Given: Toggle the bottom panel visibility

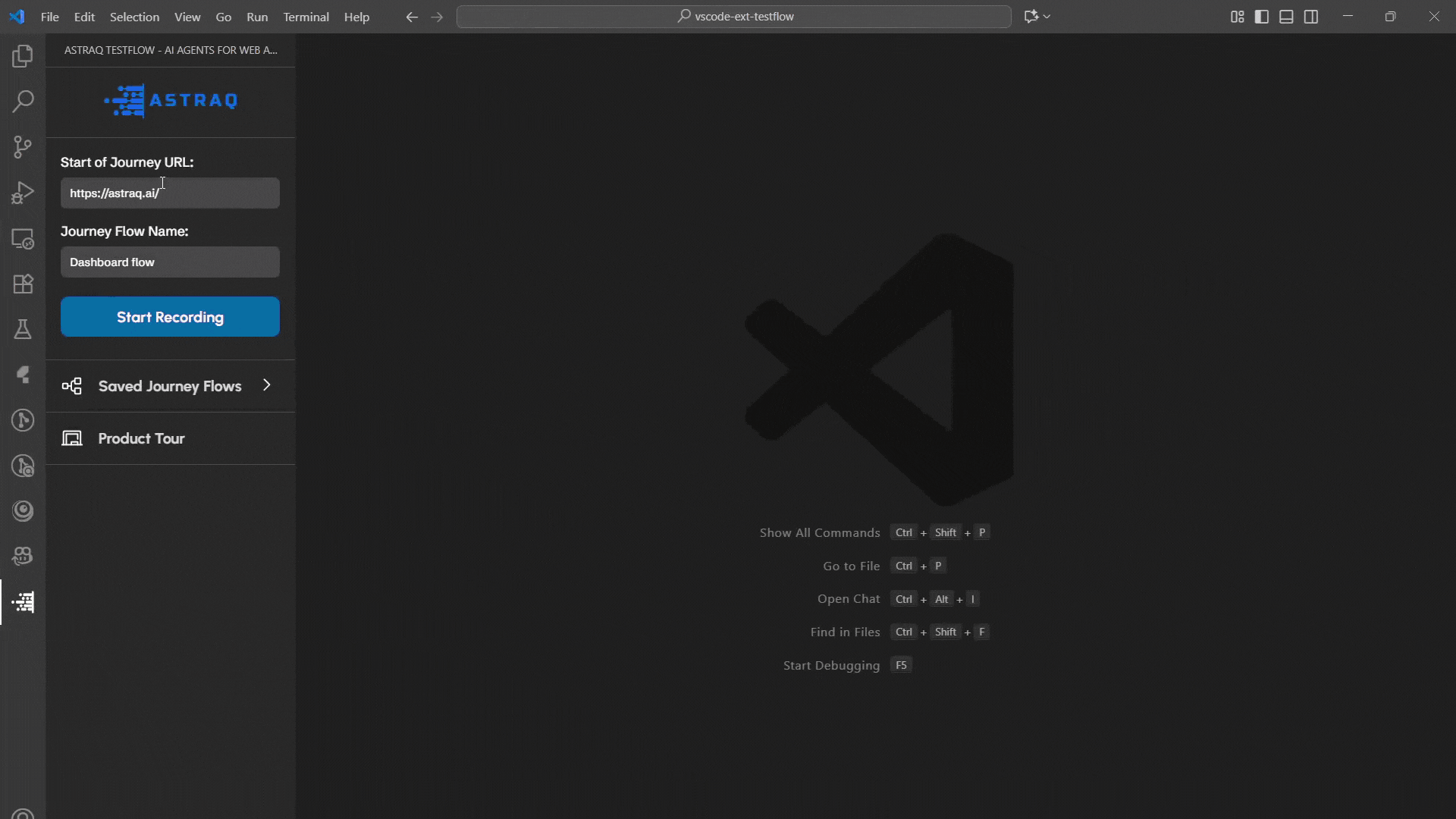Looking at the screenshot, I should pyautogui.click(x=1286, y=17).
